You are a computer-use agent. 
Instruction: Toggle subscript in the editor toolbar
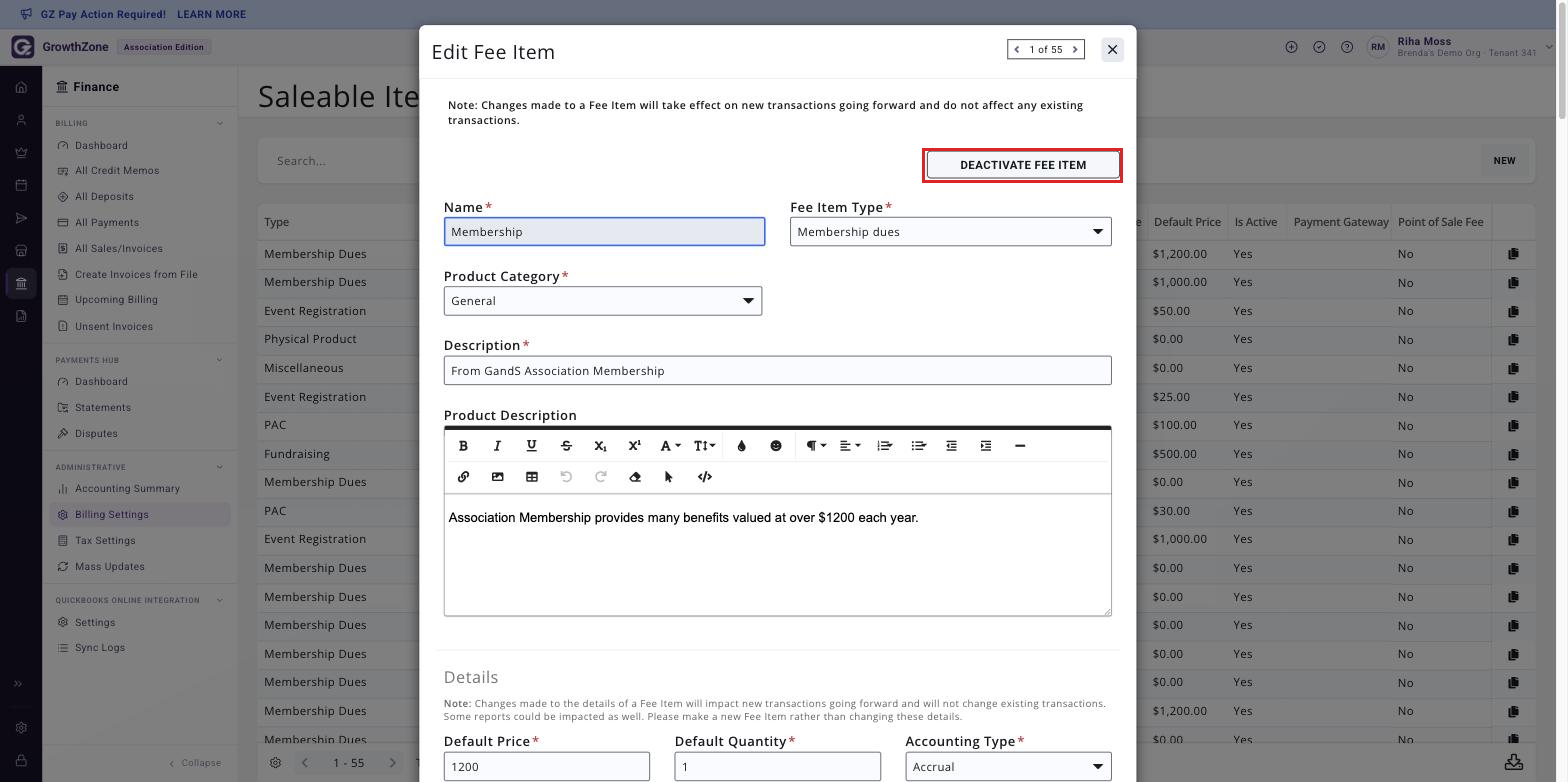[x=600, y=446]
